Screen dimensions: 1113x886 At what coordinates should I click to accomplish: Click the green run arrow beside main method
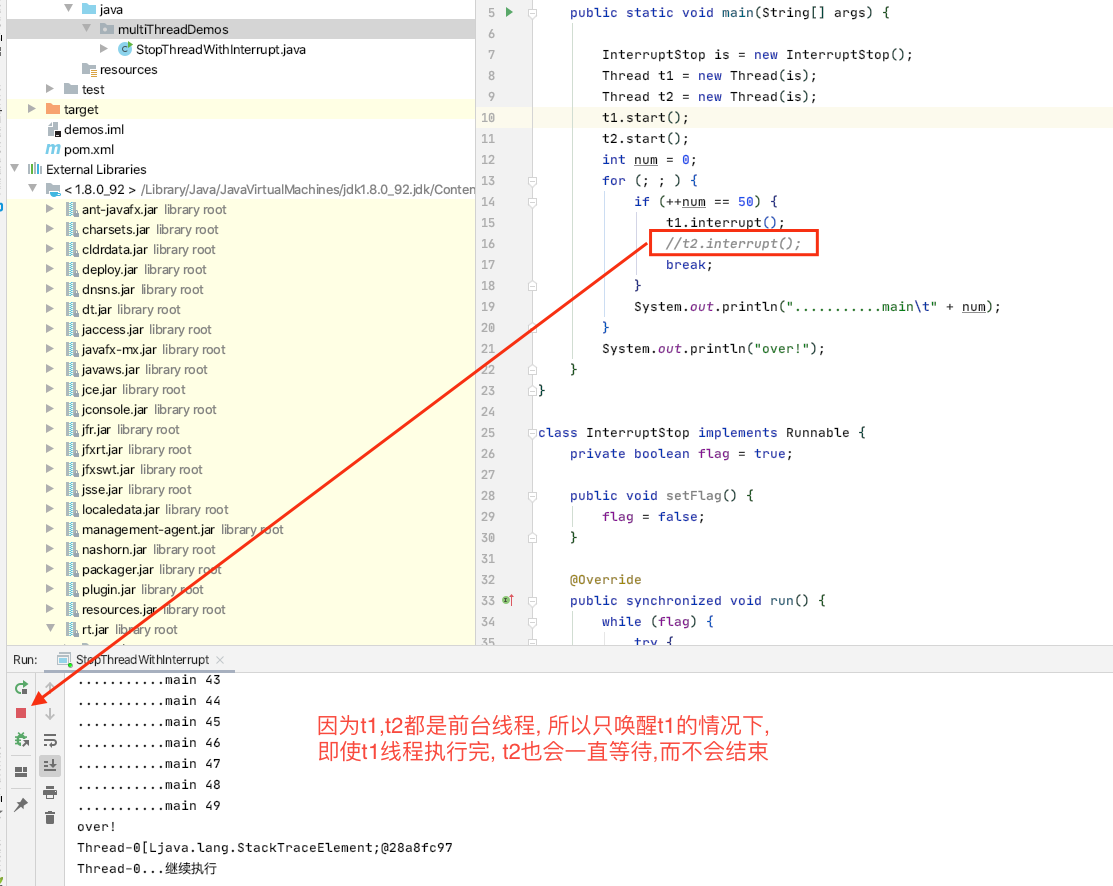click(509, 12)
